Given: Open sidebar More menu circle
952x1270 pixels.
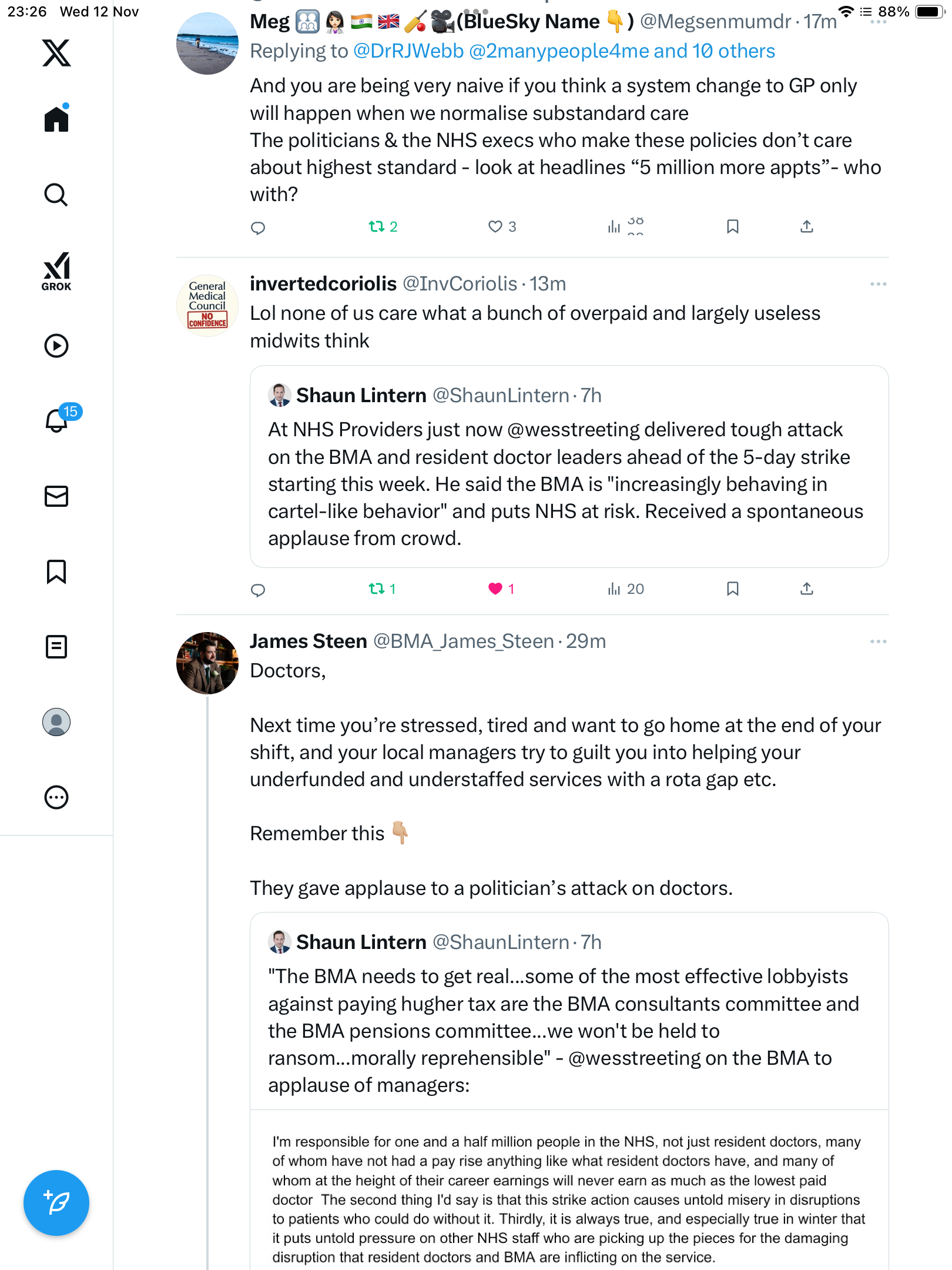Looking at the screenshot, I should [56, 797].
